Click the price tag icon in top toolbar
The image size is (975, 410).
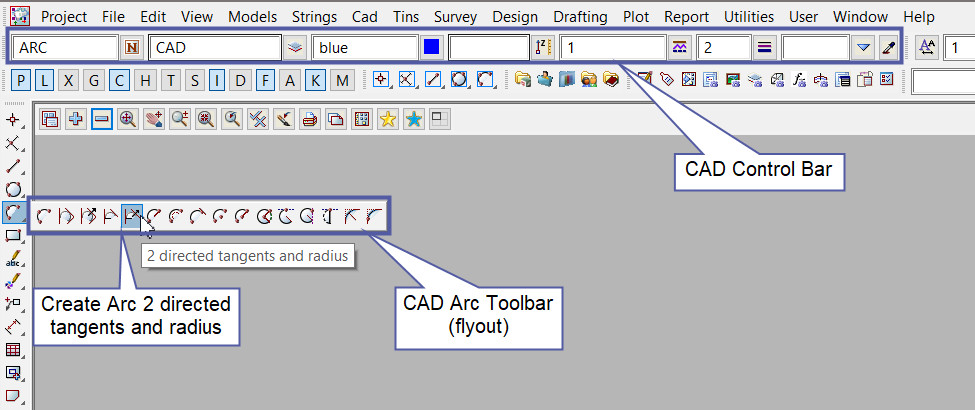[x=667, y=80]
